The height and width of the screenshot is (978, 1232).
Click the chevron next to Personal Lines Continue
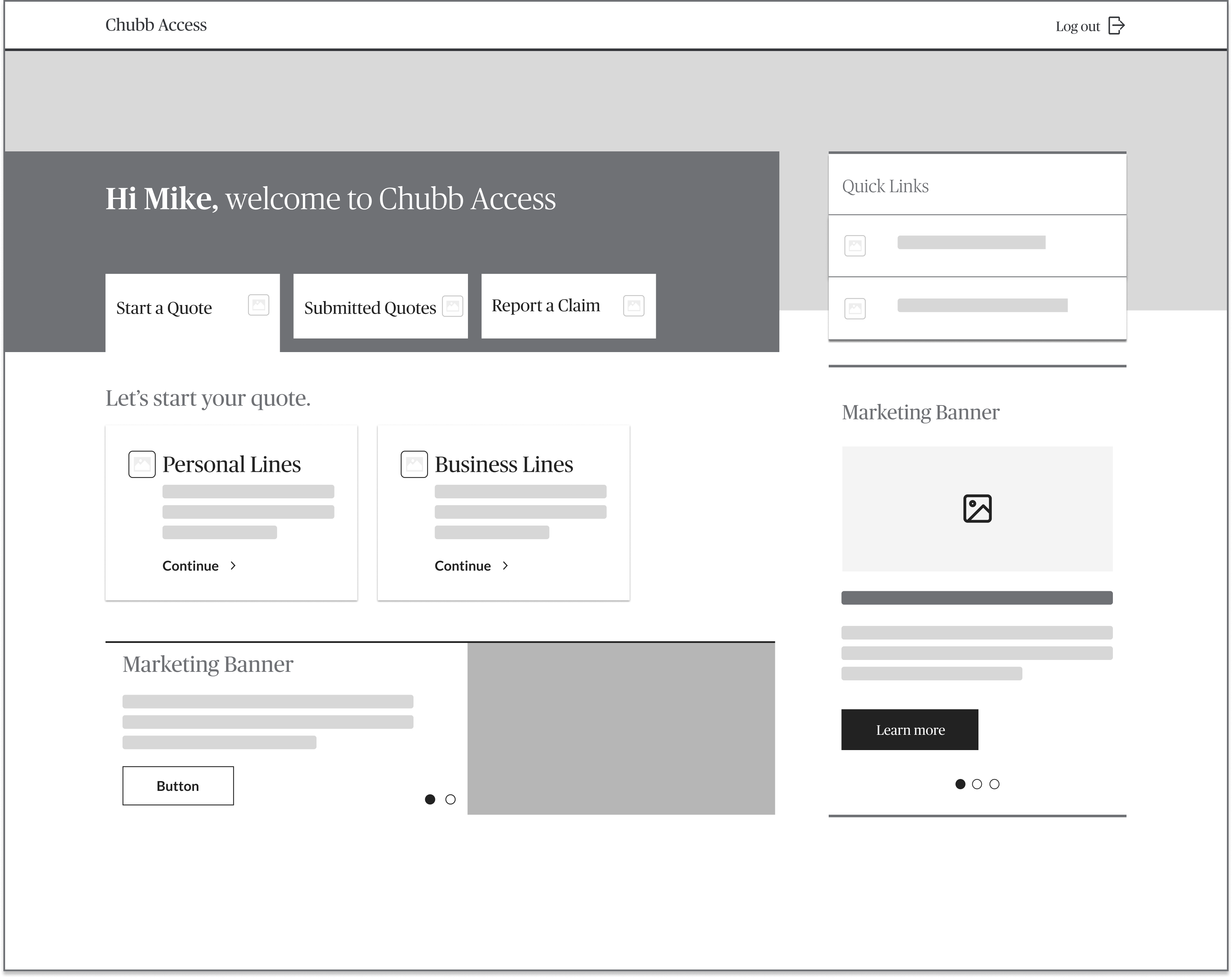(233, 566)
